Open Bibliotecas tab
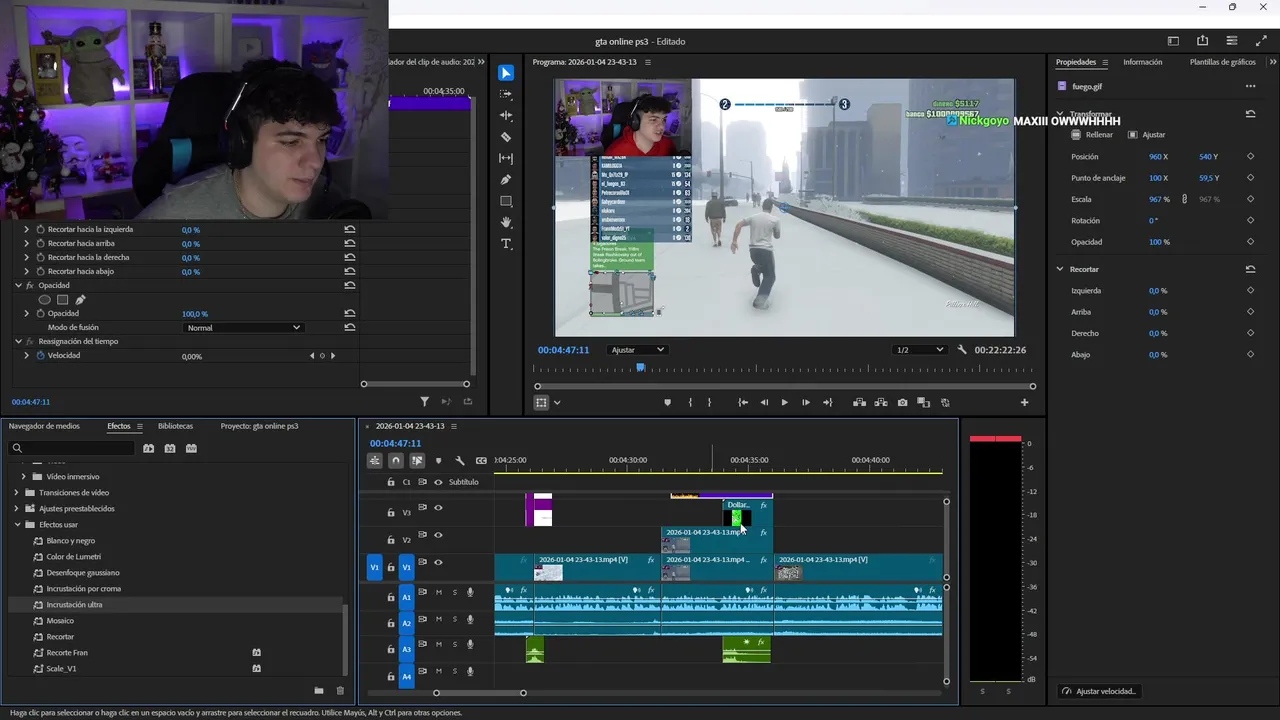Screen dimensions: 1280x720 tap(175, 426)
